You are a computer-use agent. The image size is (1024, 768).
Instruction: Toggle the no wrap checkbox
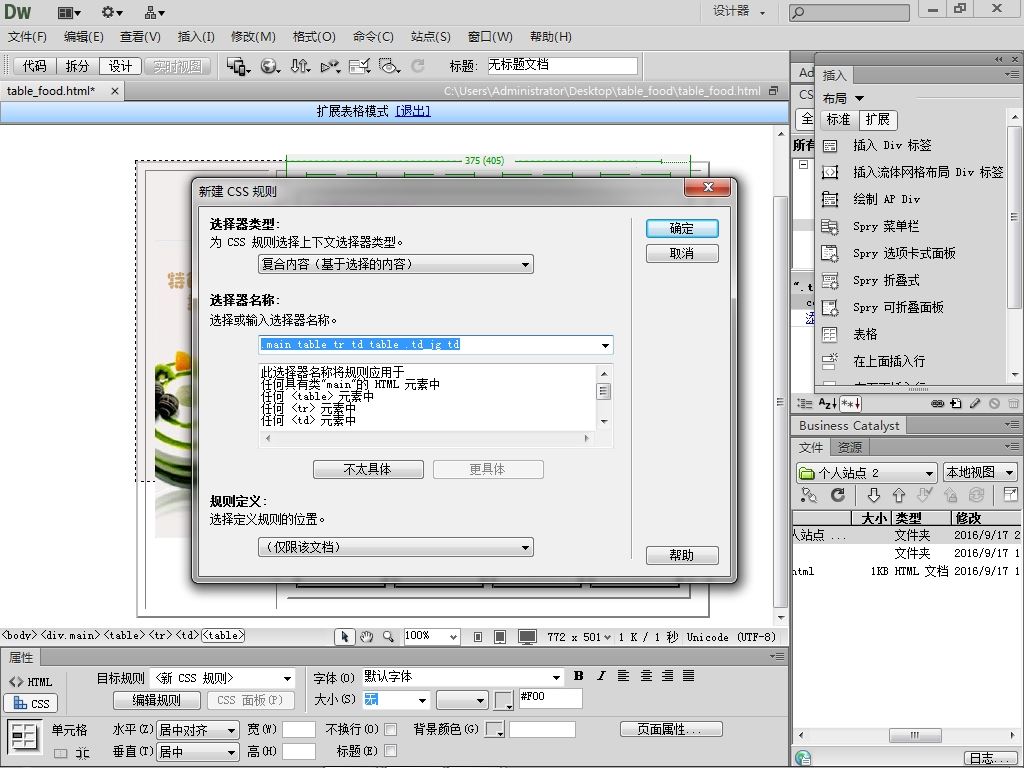coord(391,729)
